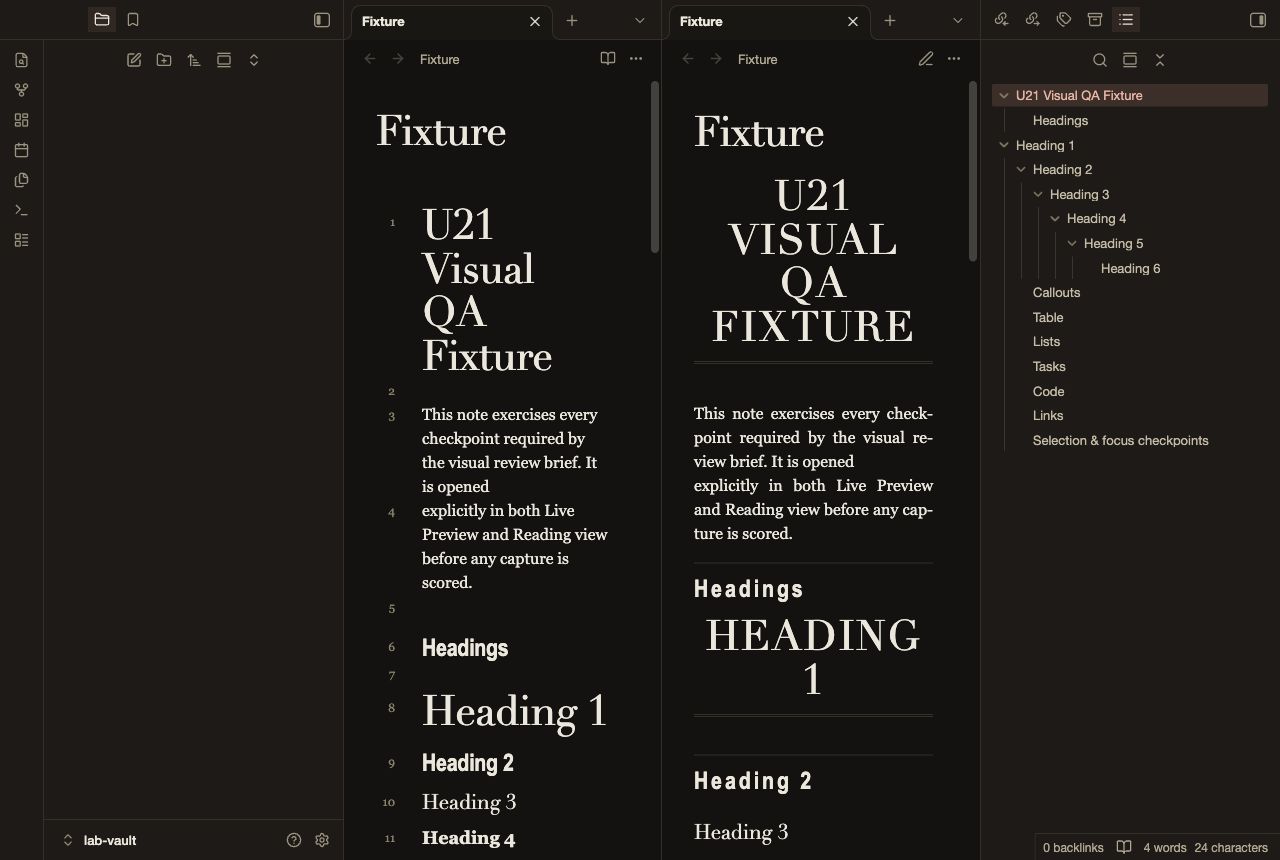
Task: Collapse the Heading 5 outline chevron
Action: click(x=1072, y=244)
